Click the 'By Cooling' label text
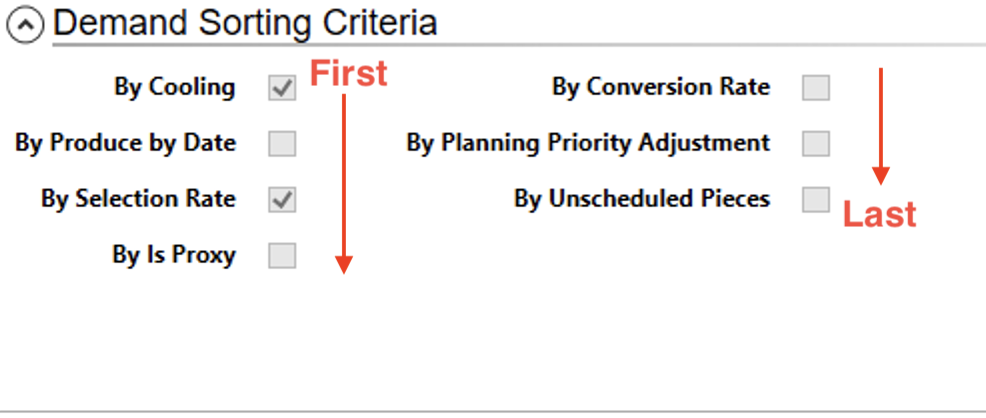Viewport: 986px width, 418px height. [x=175, y=88]
